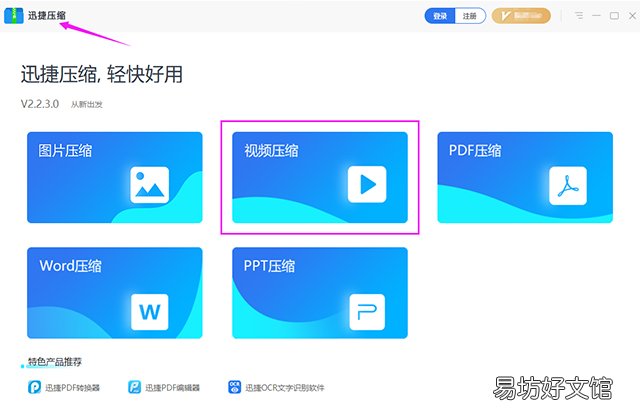
Task: Click the gold VIP membership button
Action: (x=521, y=16)
